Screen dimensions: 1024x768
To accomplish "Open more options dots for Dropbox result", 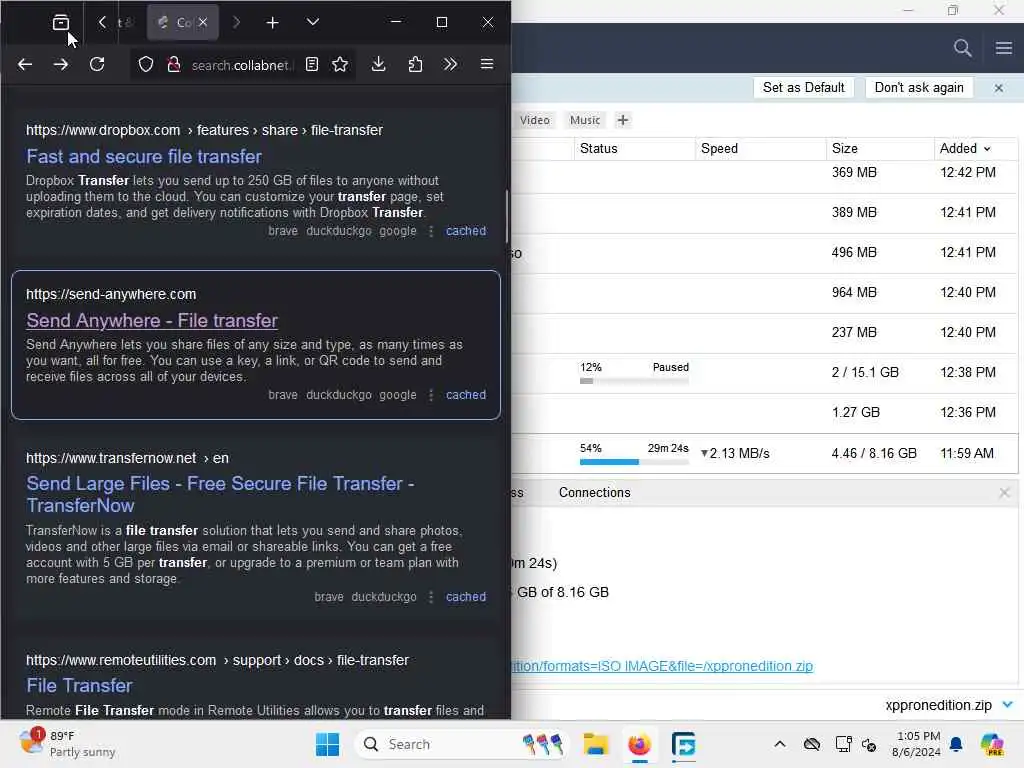I will (430, 231).
